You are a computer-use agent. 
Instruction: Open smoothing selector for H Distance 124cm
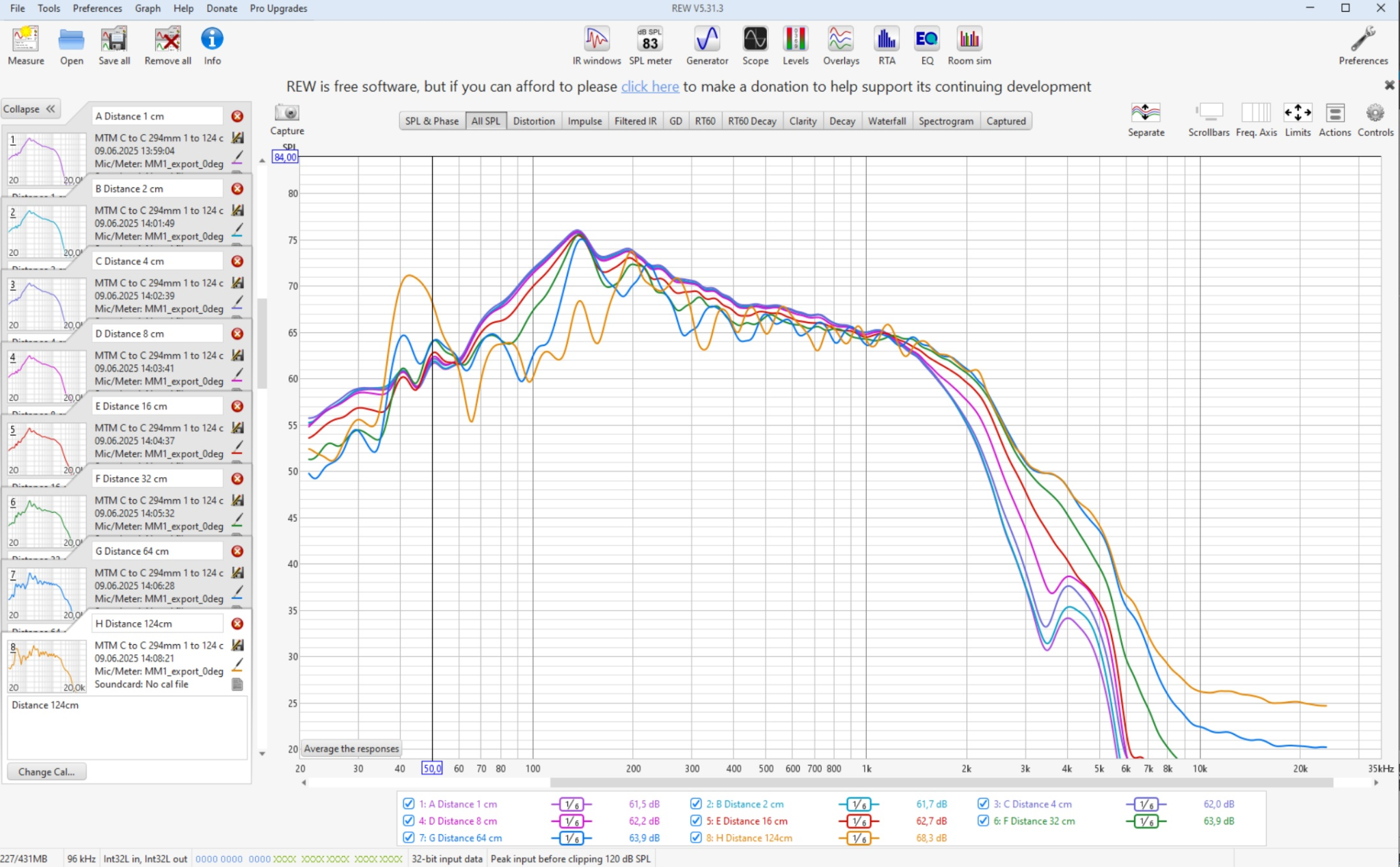pos(859,838)
